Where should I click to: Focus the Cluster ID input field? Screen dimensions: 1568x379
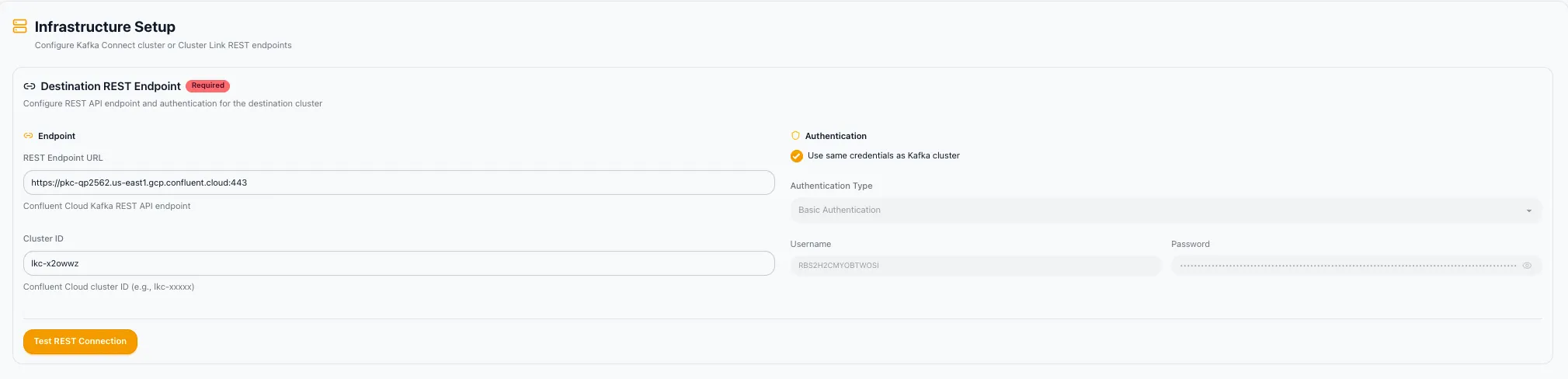[399, 263]
